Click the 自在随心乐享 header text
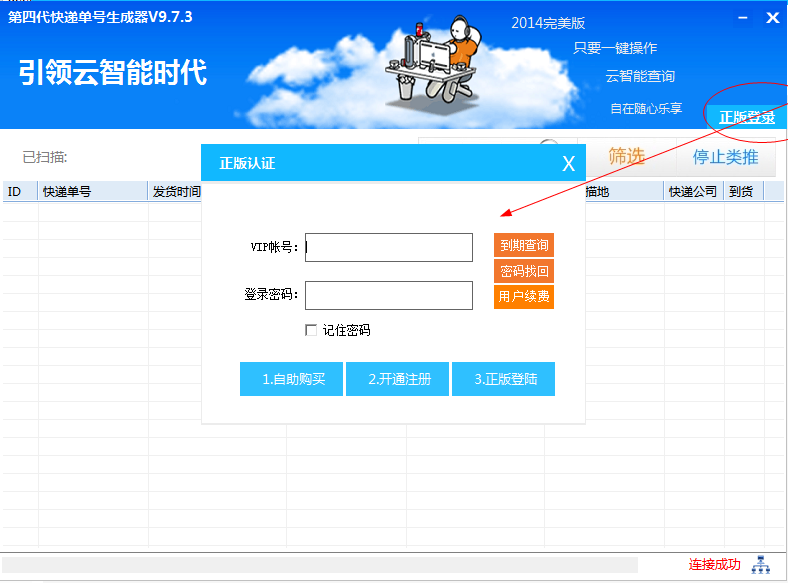The height and width of the screenshot is (583, 788). tap(646, 109)
